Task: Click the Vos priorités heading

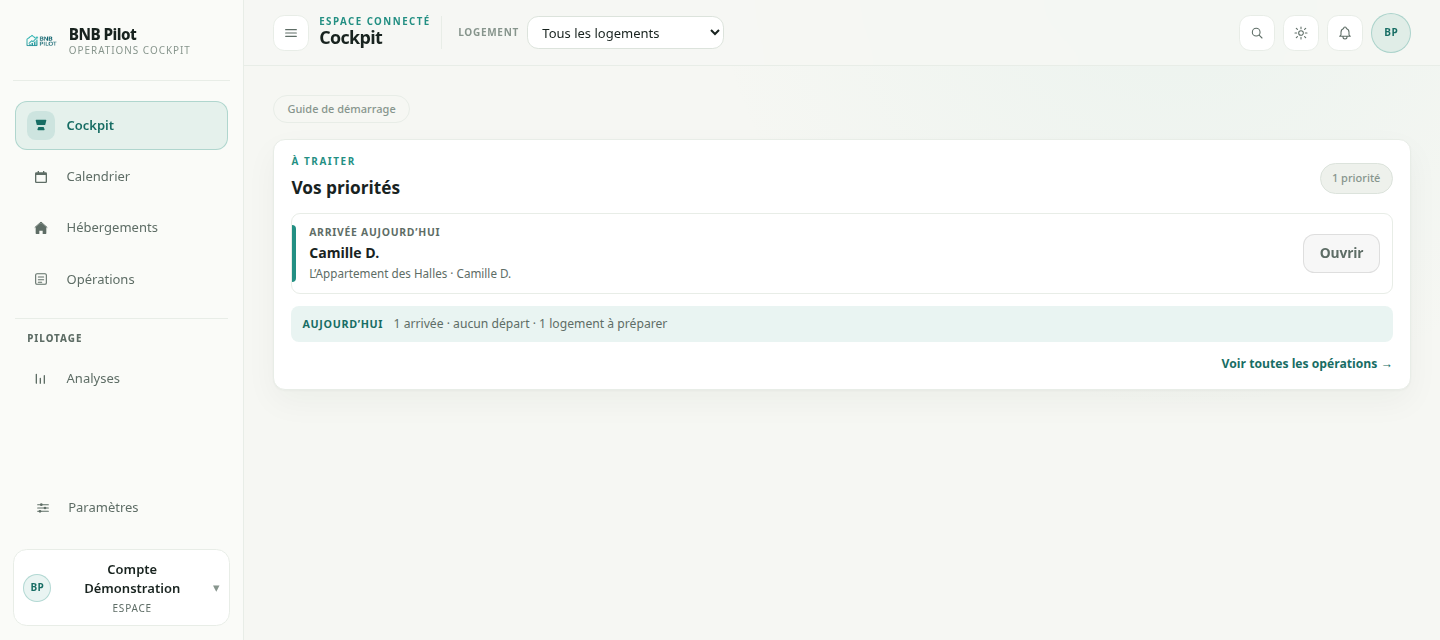Action: tap(346, 188)
